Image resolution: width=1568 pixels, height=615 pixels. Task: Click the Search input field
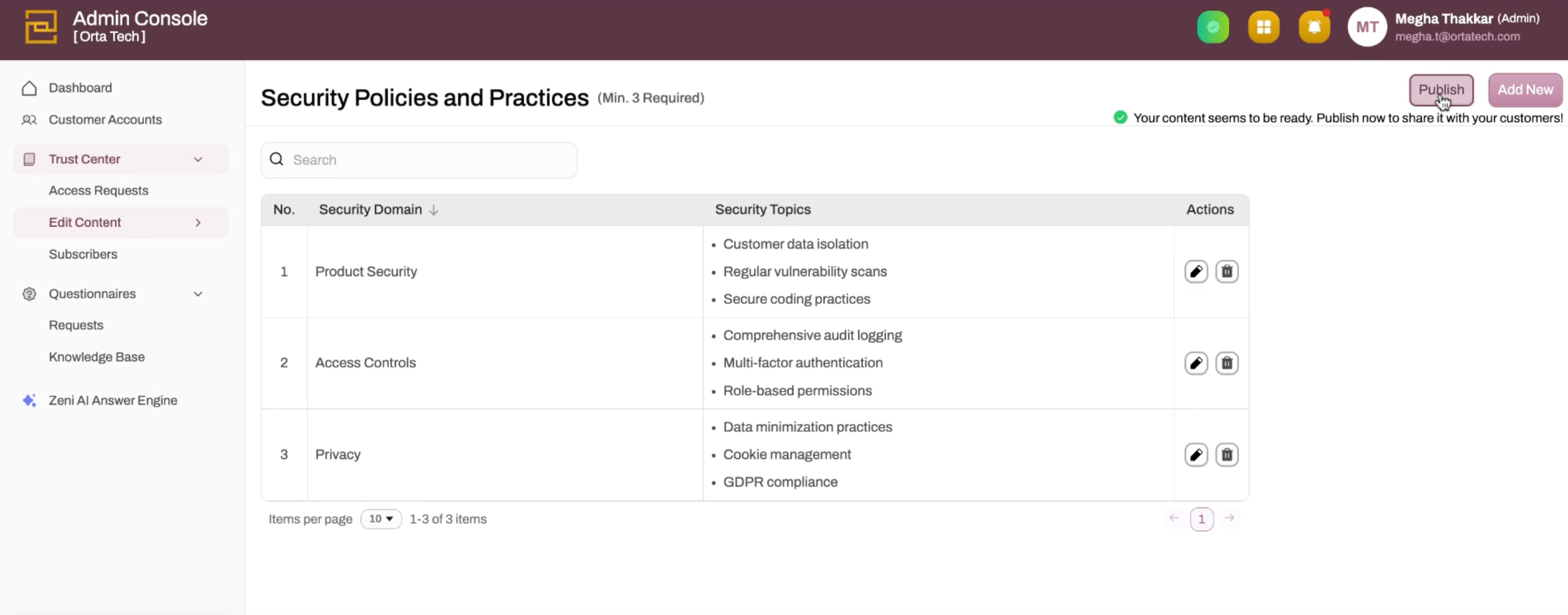click(x=426, y=160)
